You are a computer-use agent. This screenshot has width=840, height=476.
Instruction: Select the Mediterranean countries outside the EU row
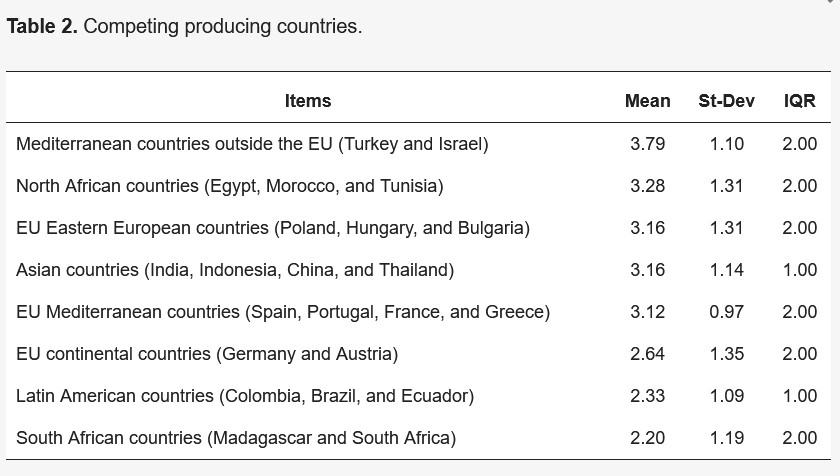(418, 144)
